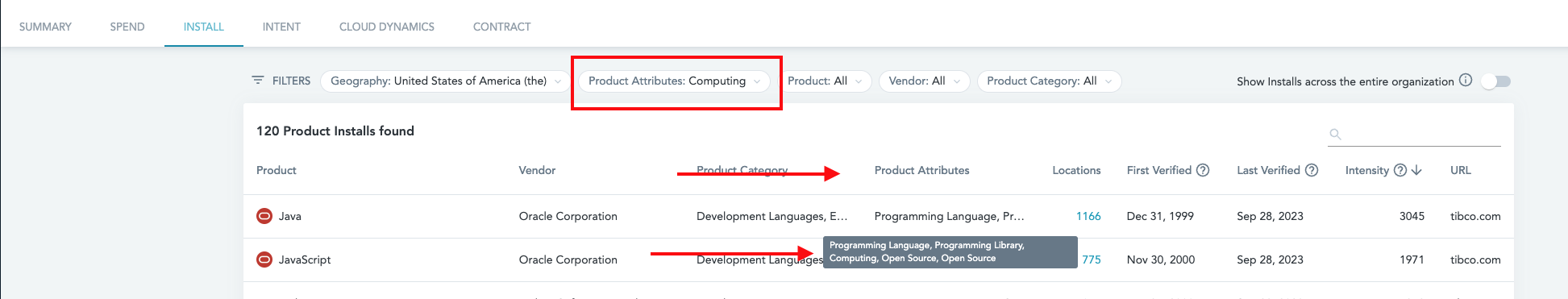Toggle Show Installs across the entire organization

1496,81
